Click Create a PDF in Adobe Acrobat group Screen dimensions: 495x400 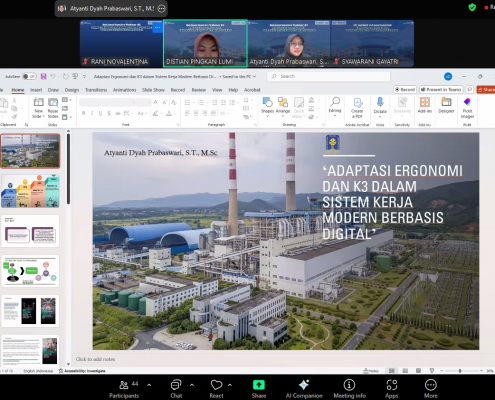(x=357, y=107)
